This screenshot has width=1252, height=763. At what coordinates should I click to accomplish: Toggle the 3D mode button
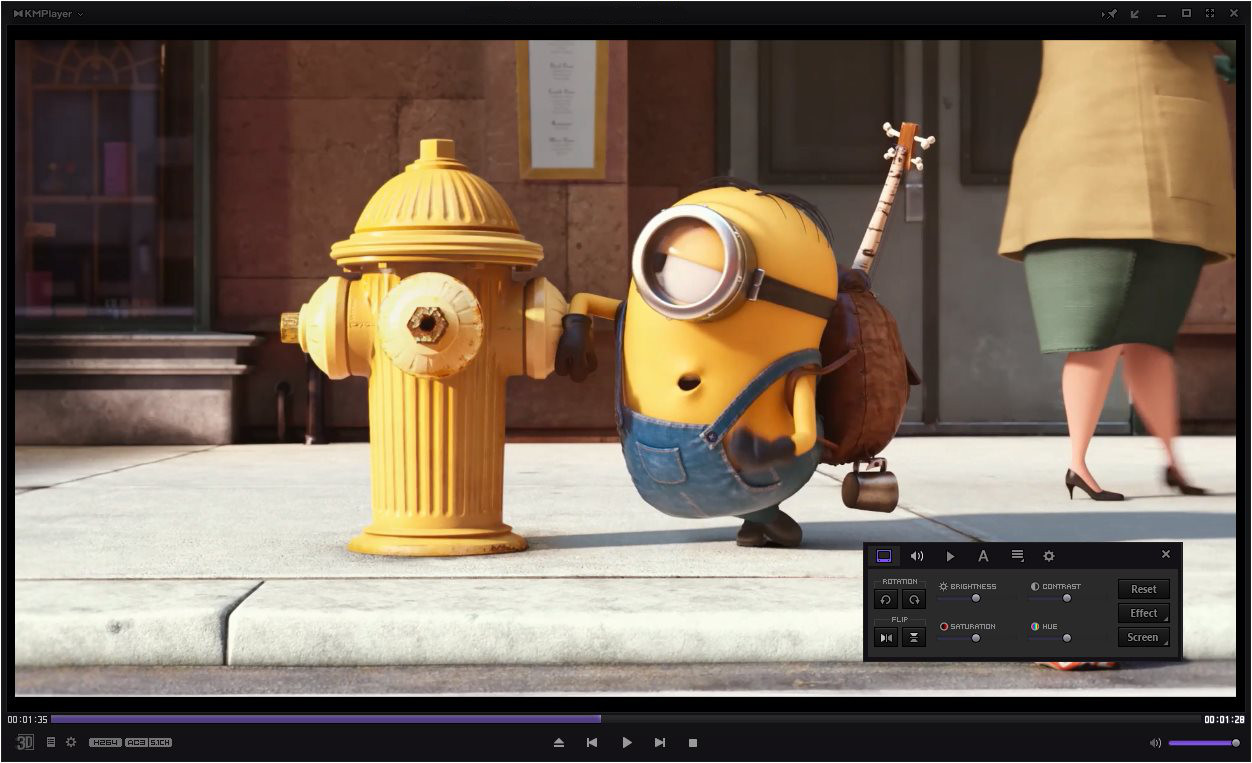(x=25, y=742)
